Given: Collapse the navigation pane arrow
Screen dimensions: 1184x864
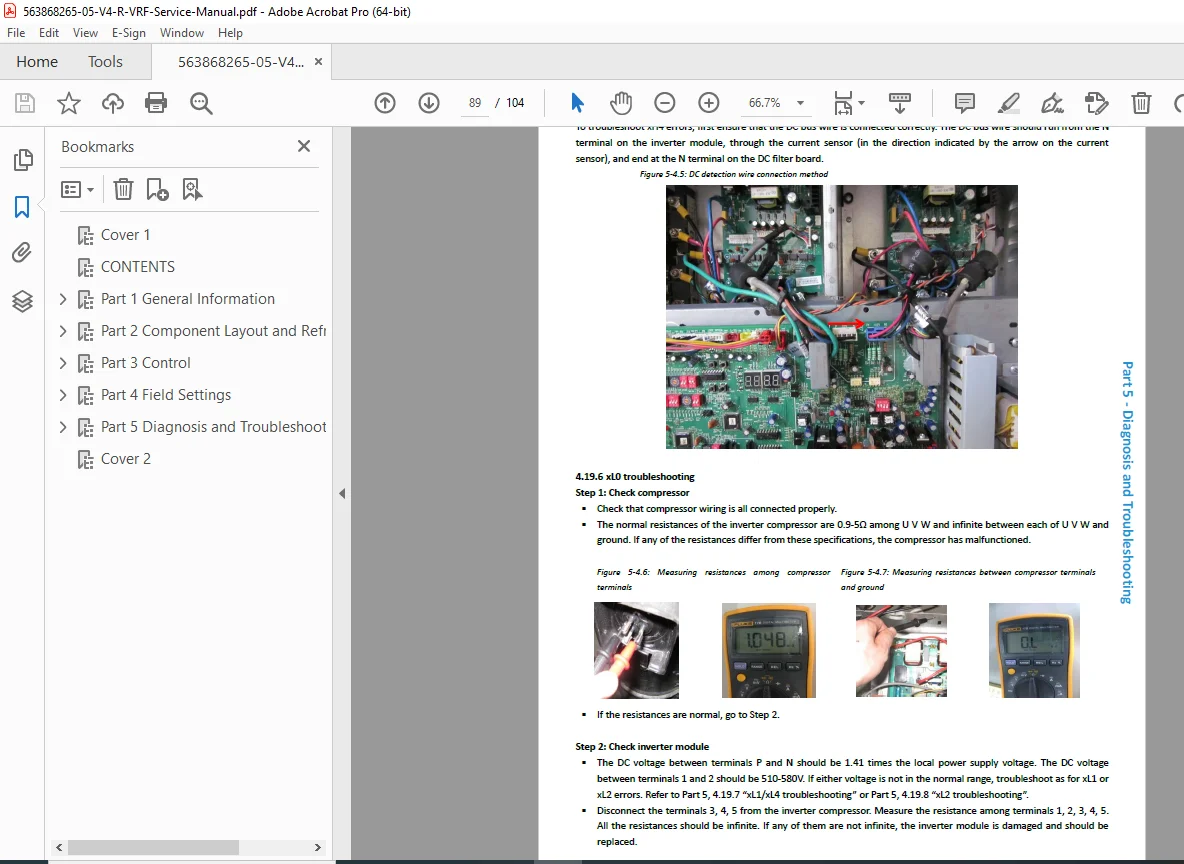Looking at the screenshot, I should pos(342,493).
